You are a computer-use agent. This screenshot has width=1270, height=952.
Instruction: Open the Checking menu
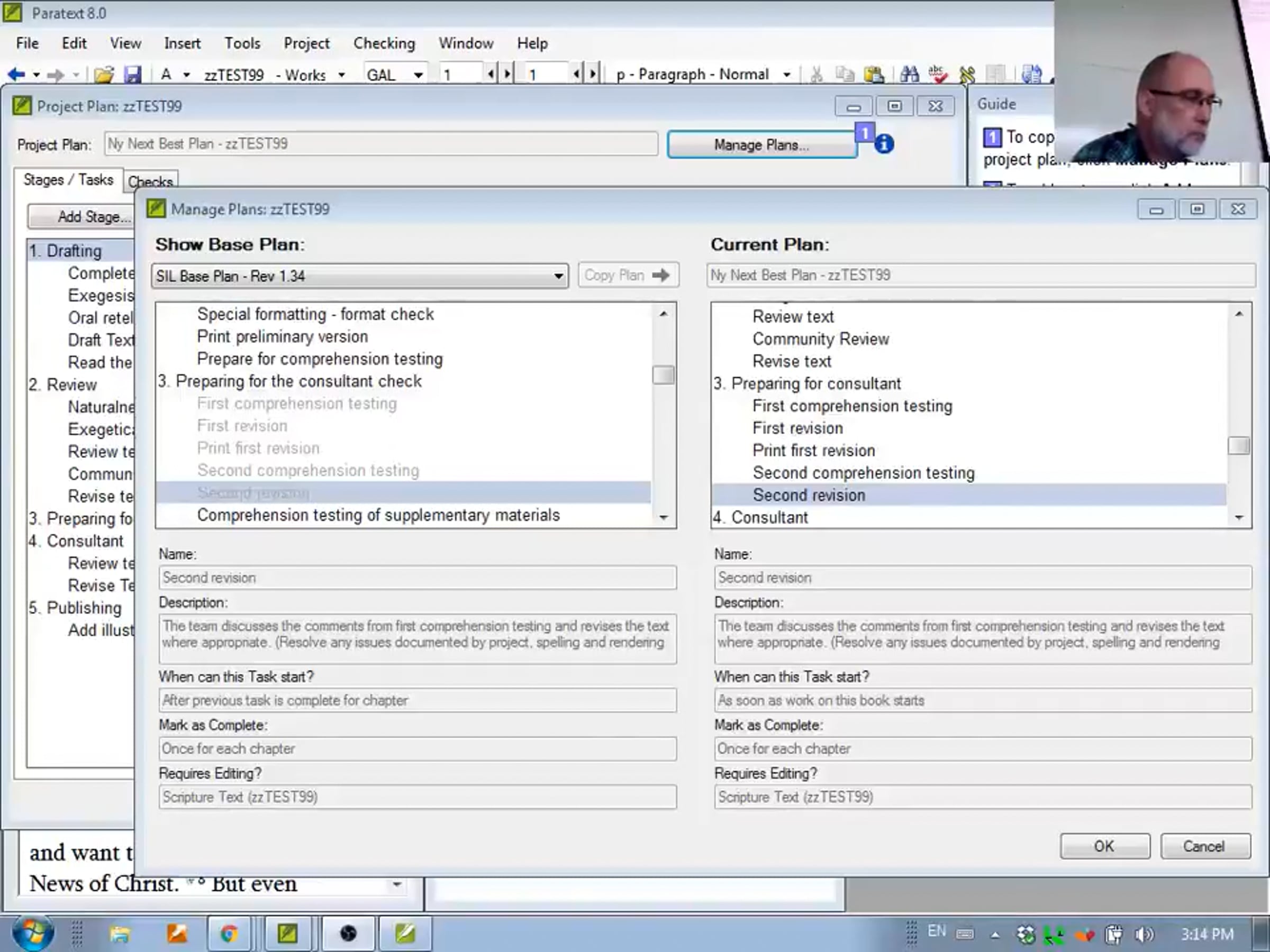pos(384,43)
